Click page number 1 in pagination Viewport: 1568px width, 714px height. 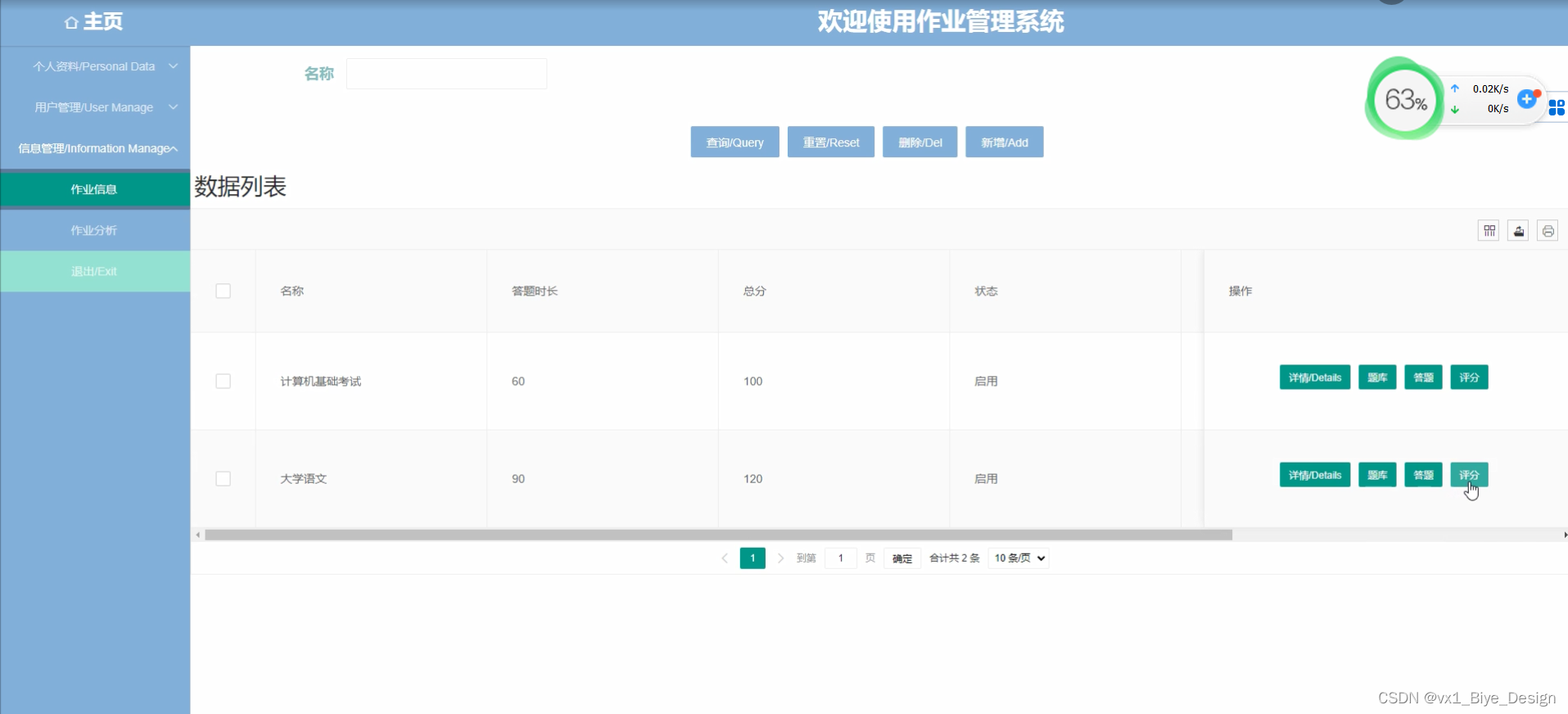752,558
